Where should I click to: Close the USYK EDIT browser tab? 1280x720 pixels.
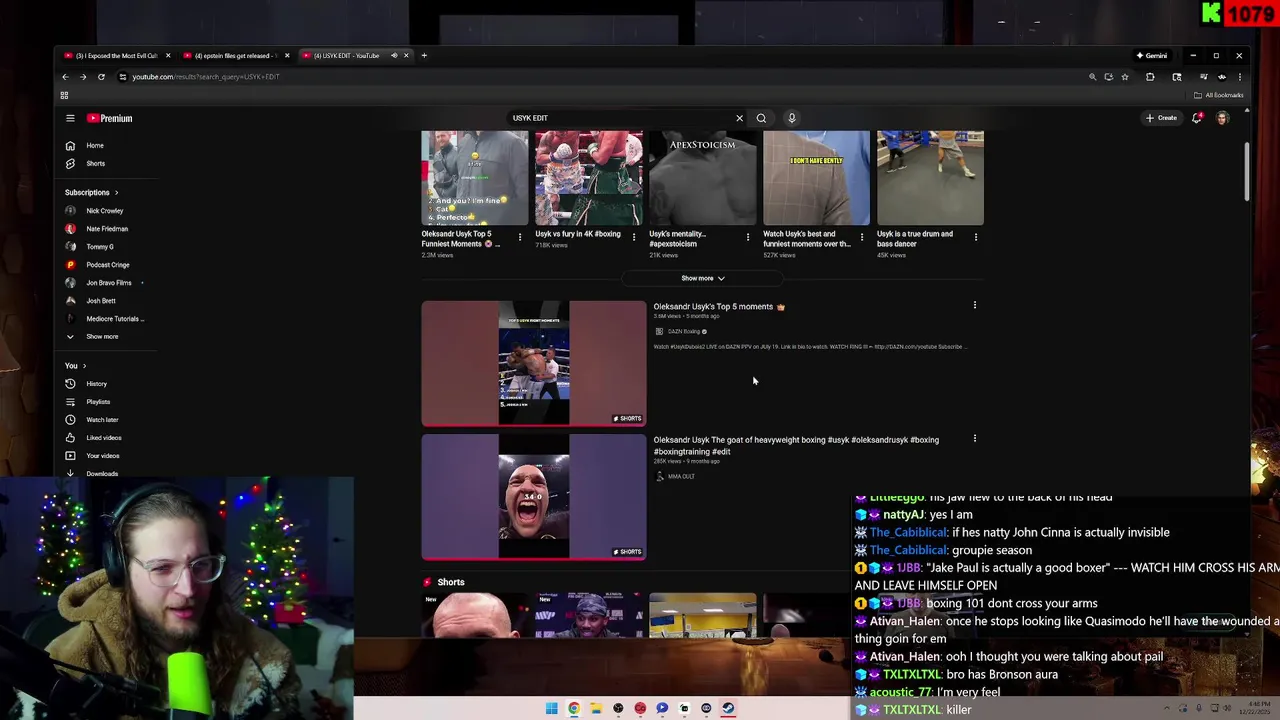[x=406, y=56]
